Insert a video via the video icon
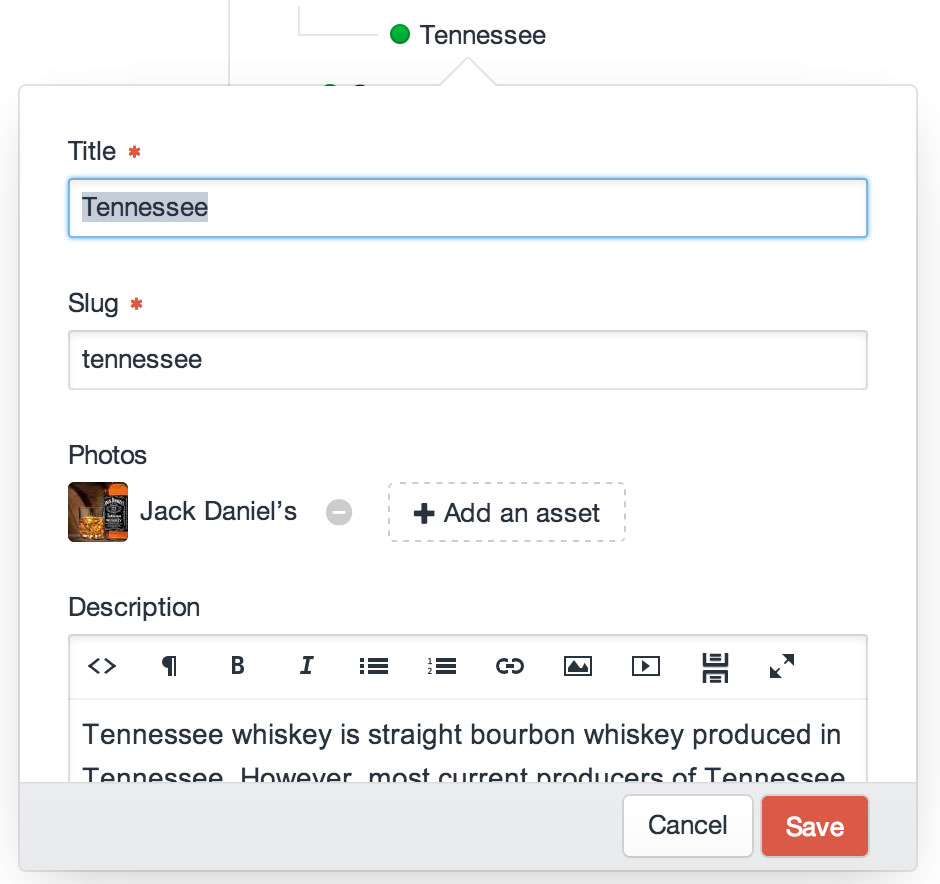This screenshot has width=940, height=884. click(x=646, y=666)
